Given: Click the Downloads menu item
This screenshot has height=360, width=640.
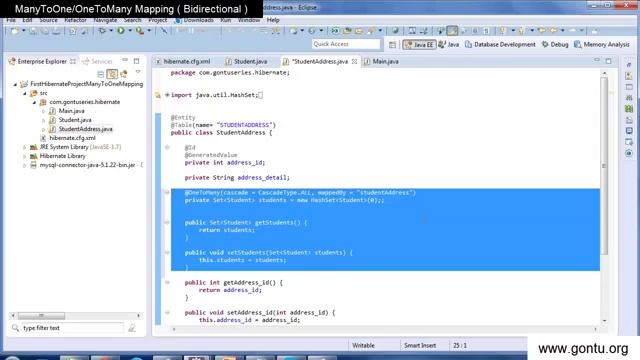Looking at the screenshot, I should click(194, 20).
